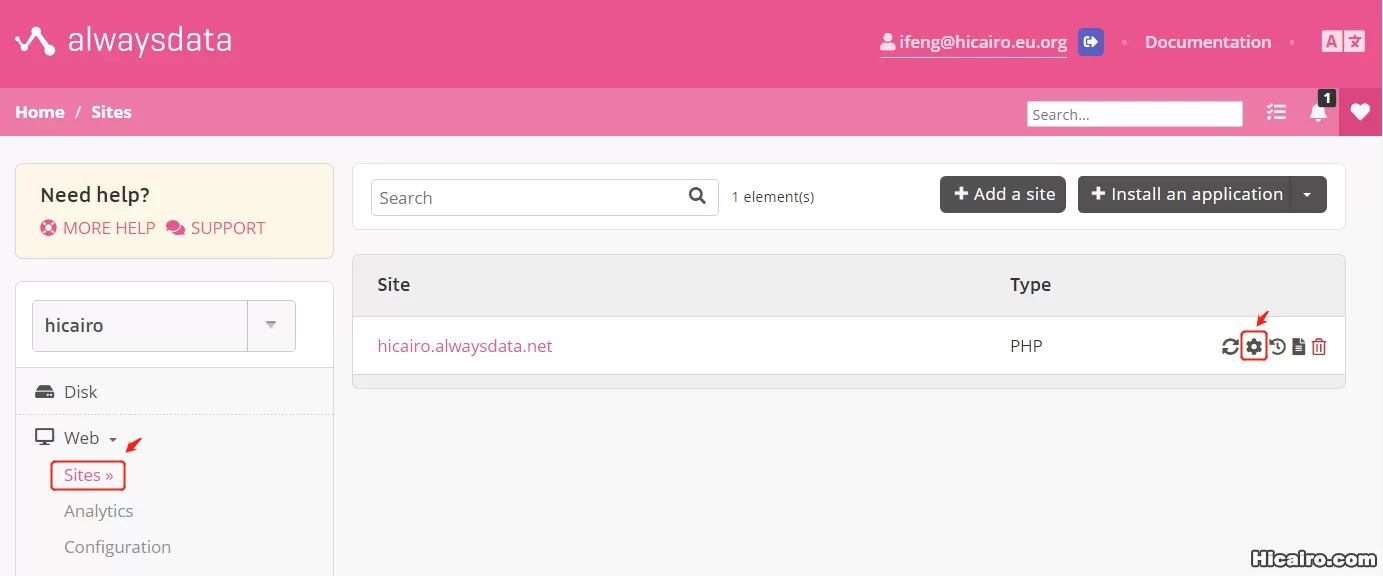Open the Install an application dropdown arrow
The width and height of the screenshot is (1383, 576).
click(x=1307, y=195)
